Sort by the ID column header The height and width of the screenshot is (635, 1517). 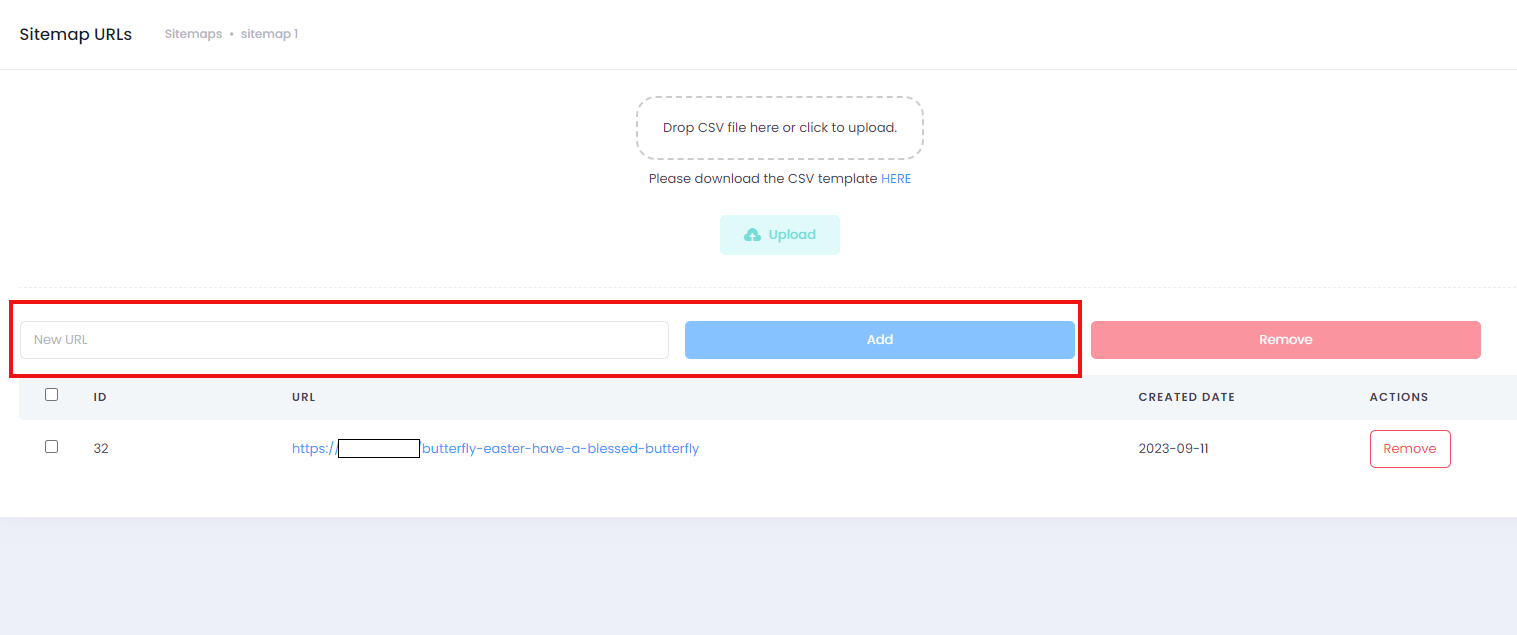pos(100,397)
